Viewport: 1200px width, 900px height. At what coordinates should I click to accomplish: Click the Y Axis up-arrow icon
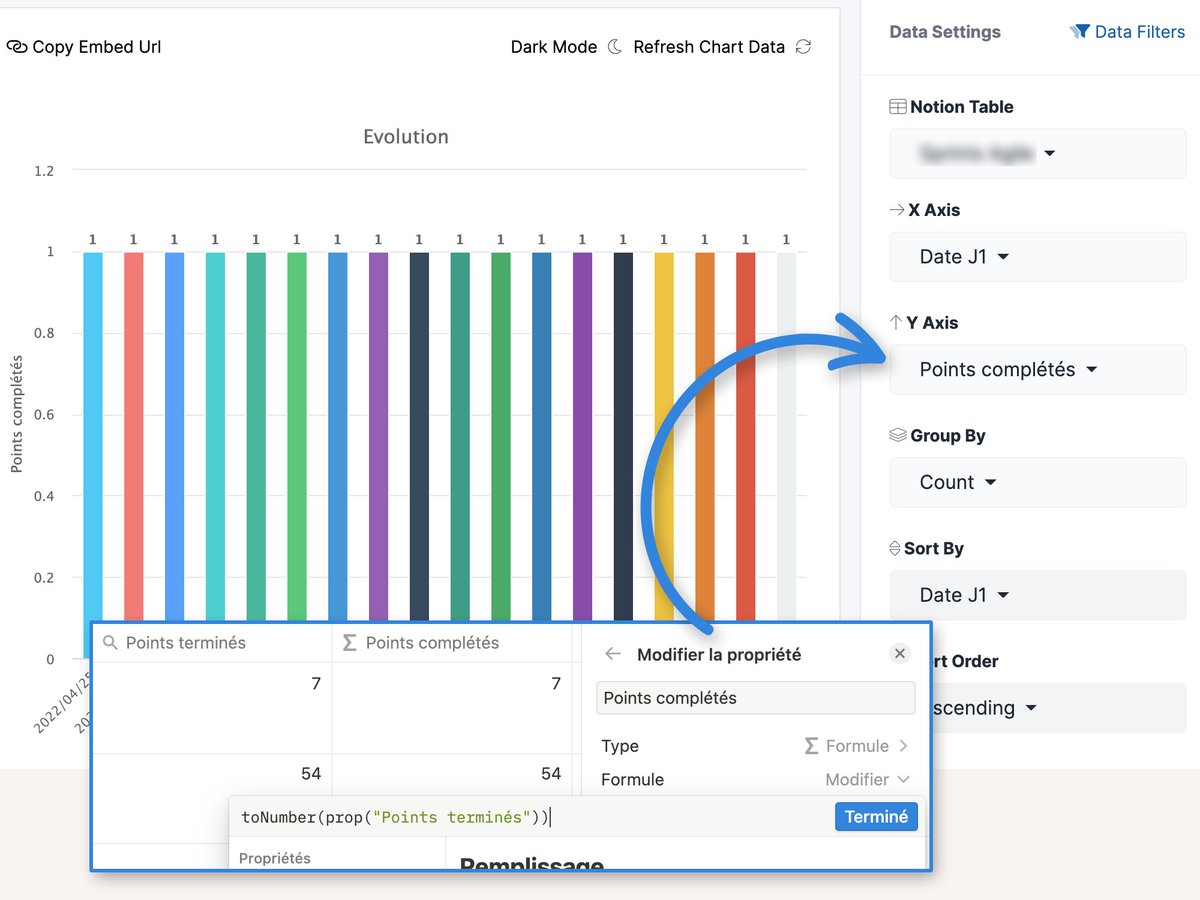[x=896, y=323]
